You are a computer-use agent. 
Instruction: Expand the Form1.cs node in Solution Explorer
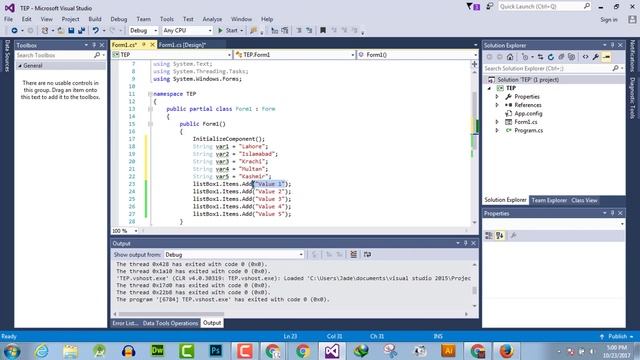(497, 122)
